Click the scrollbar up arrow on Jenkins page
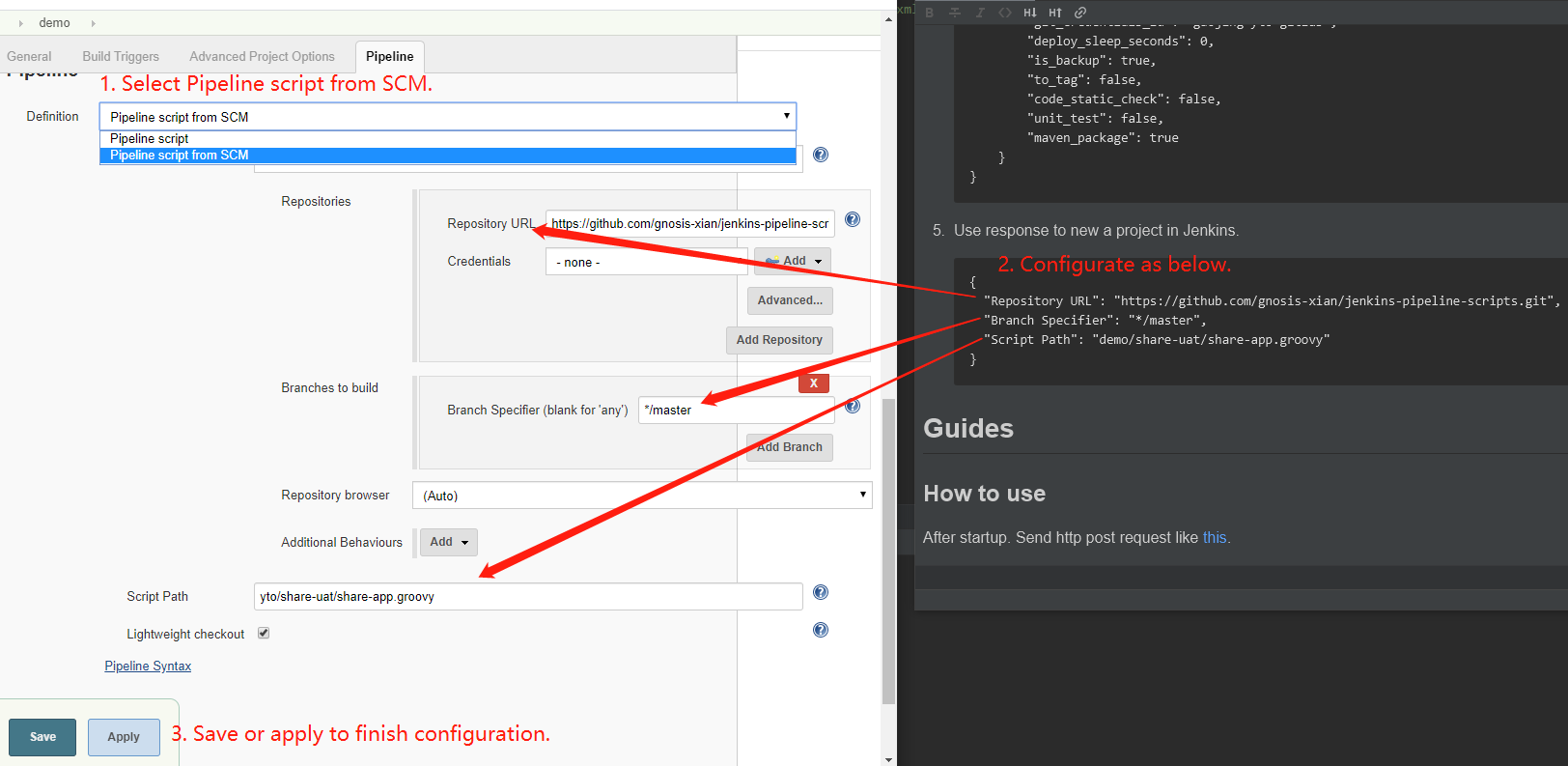The image size is (1568, 766). tap(889, 19)
